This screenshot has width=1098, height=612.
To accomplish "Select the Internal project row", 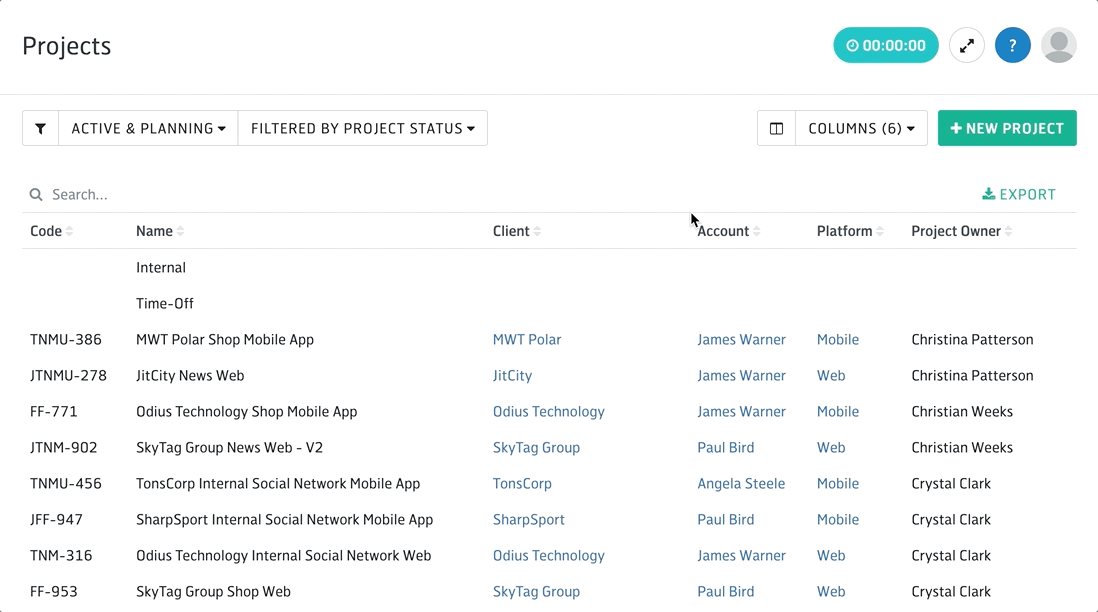I will tap(549, 267).
